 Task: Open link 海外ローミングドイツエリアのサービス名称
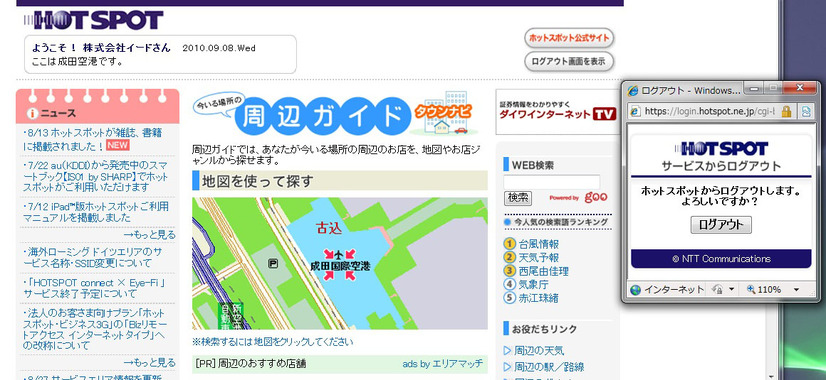(x=92, y=257)
